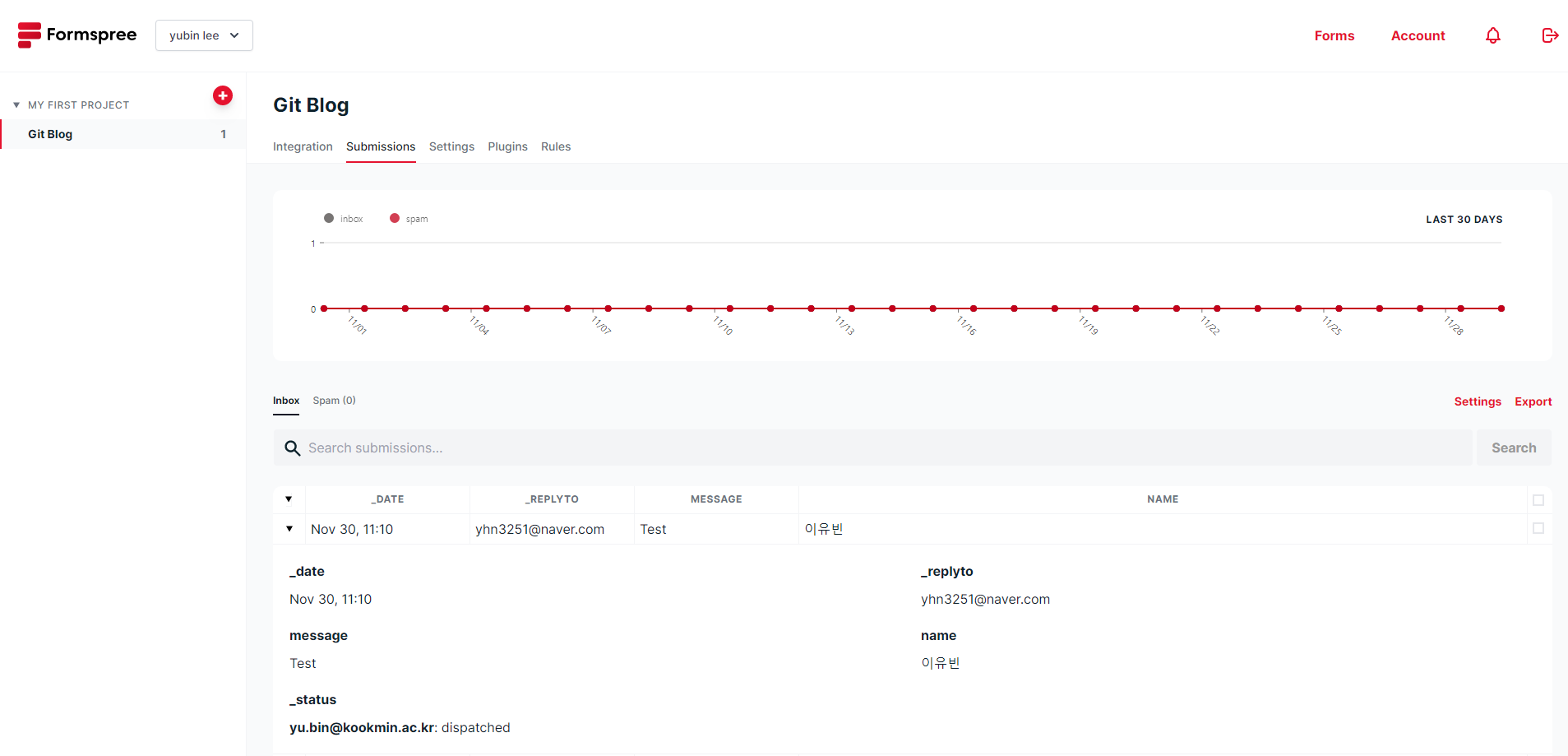The width and height of the screenshot is (1568, 756).
Task: Collapse the Nov 30 submission row
Action: 289,529
